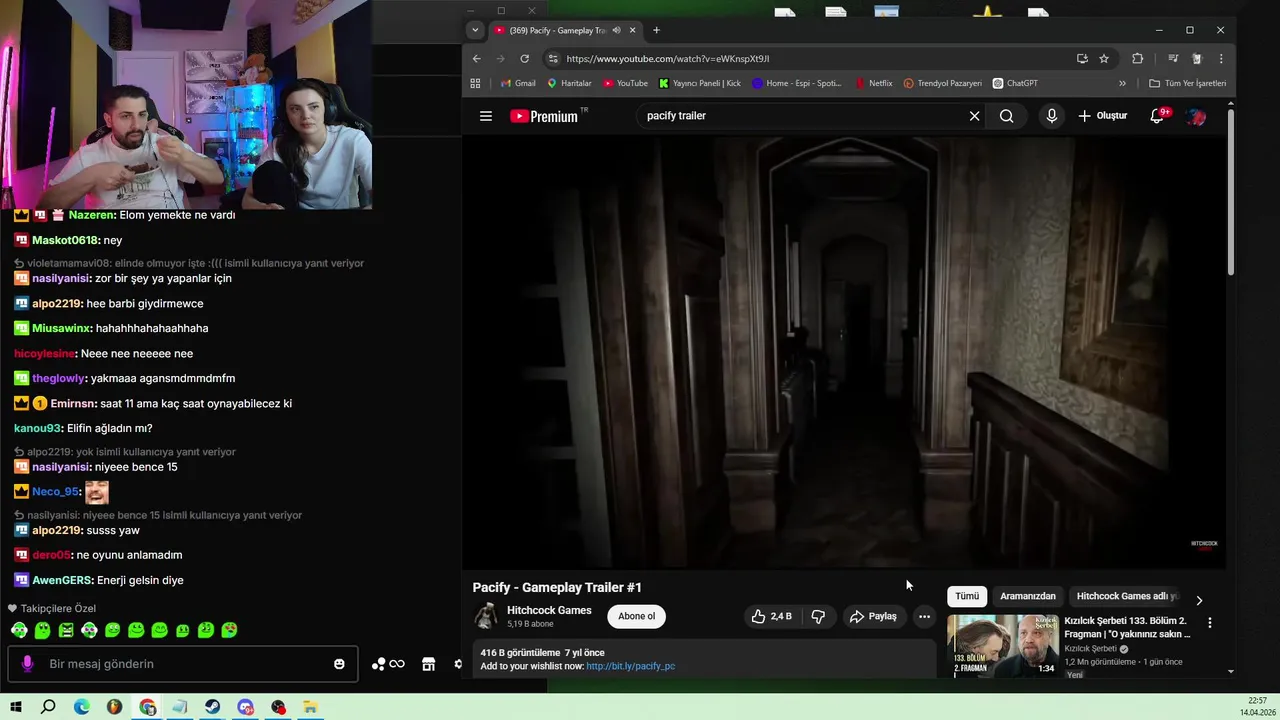Image resolution: width=1280 pixels, height=720 pixels.
Task: Open the Gmail bookmark
Action: (518, 84)
